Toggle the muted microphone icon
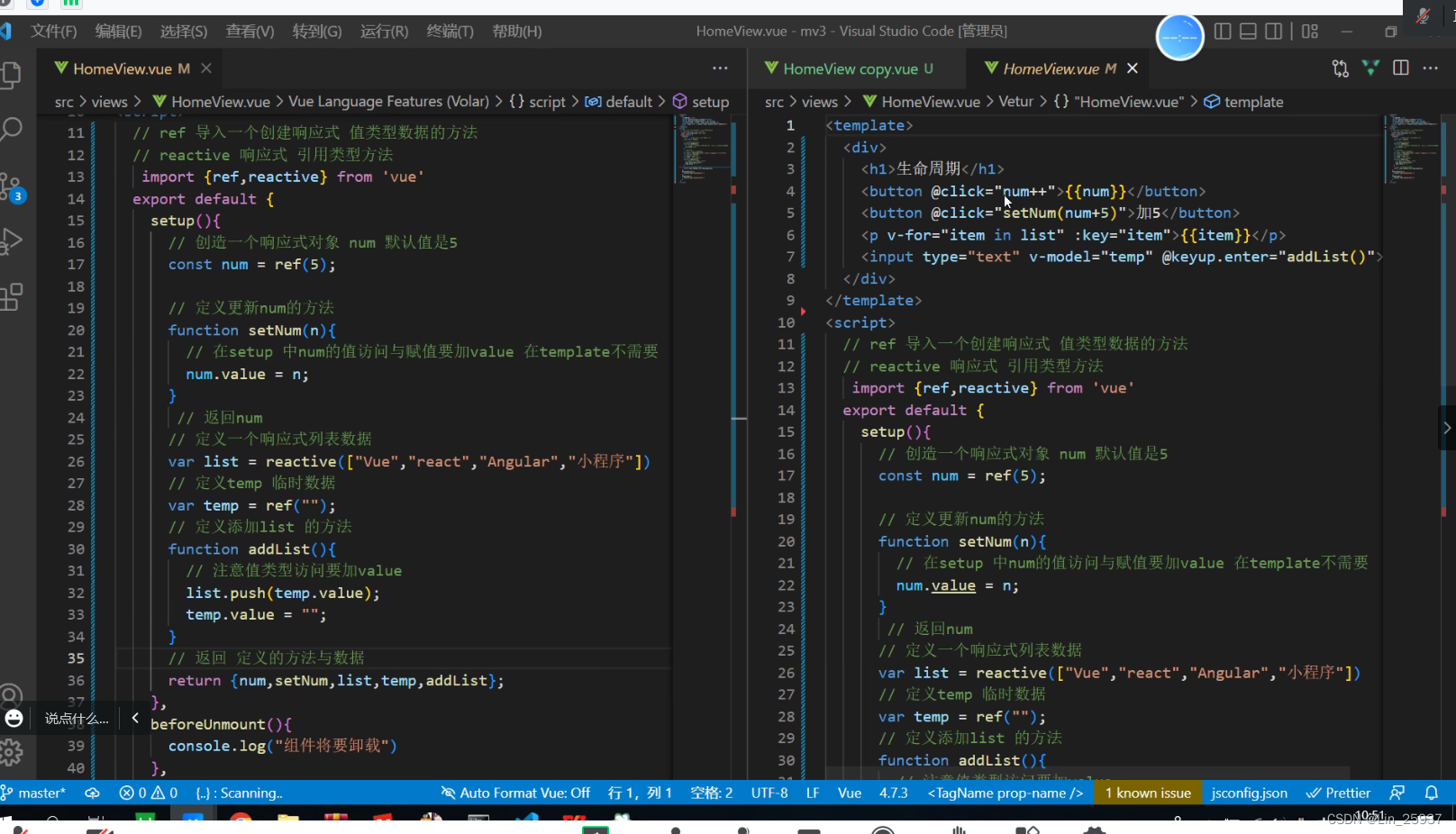 coord(1424,16)
